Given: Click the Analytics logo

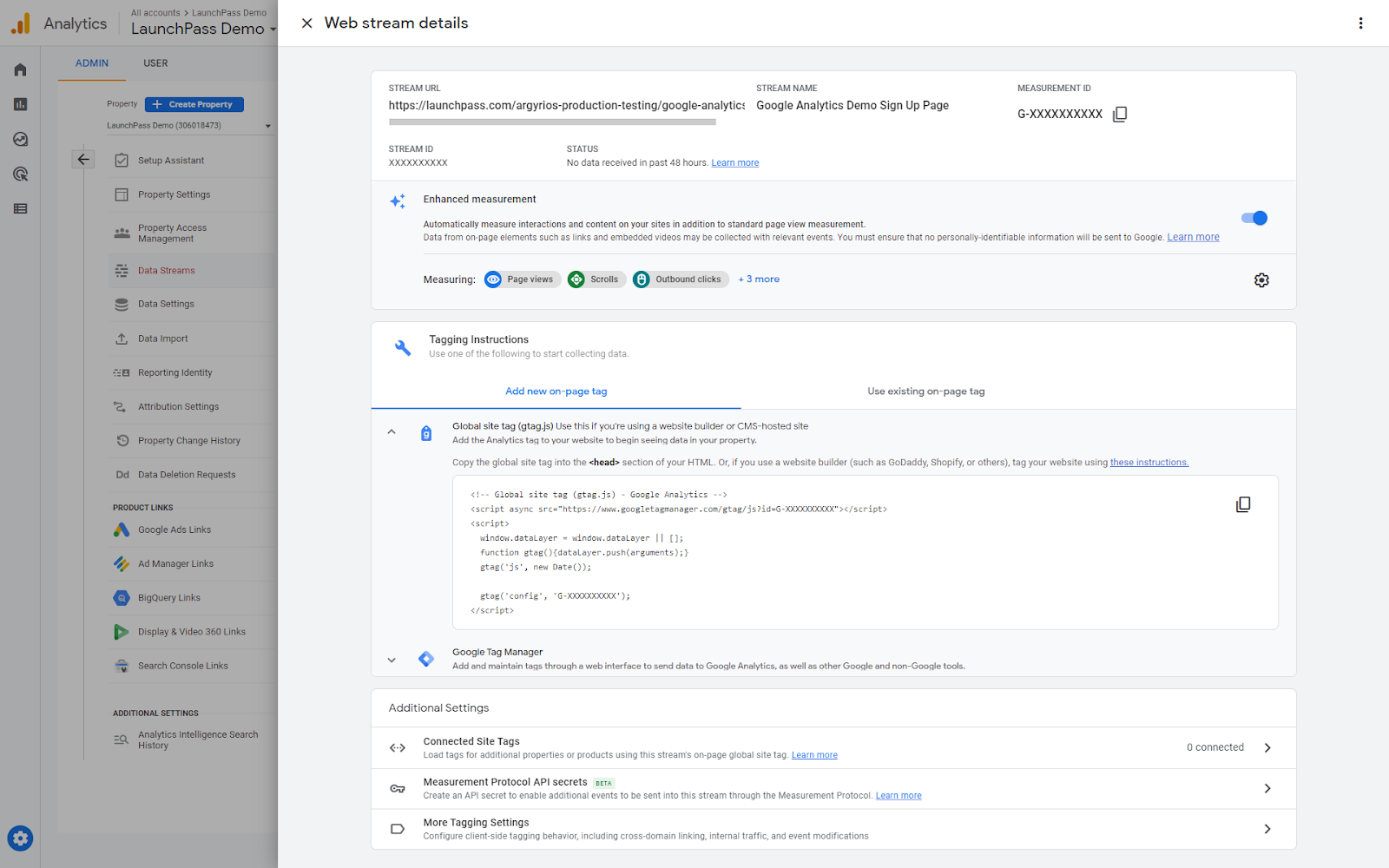Looking at the screenshot, I should 21,23.
